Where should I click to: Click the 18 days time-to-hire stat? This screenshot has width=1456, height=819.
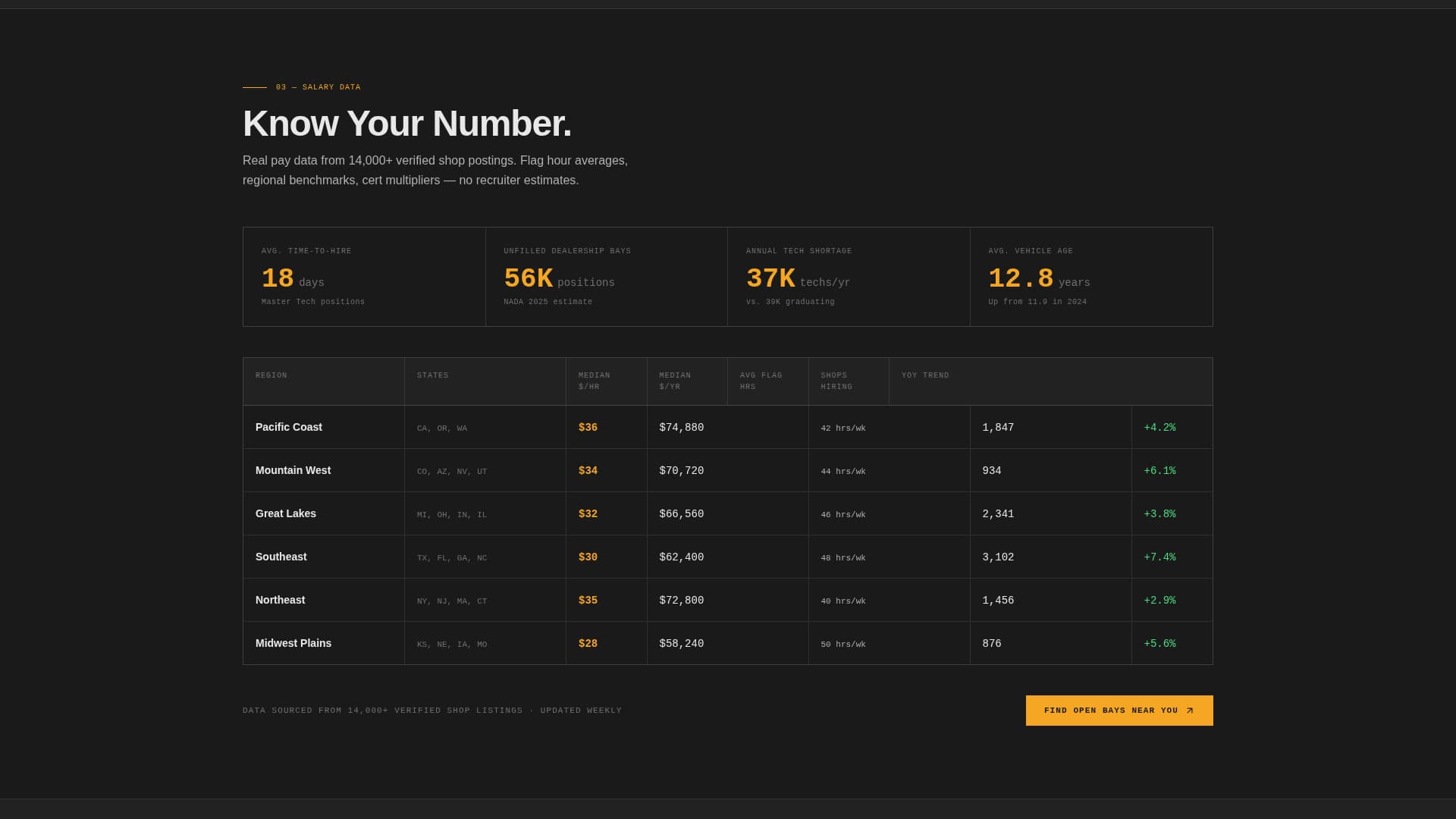coord(293,279)
